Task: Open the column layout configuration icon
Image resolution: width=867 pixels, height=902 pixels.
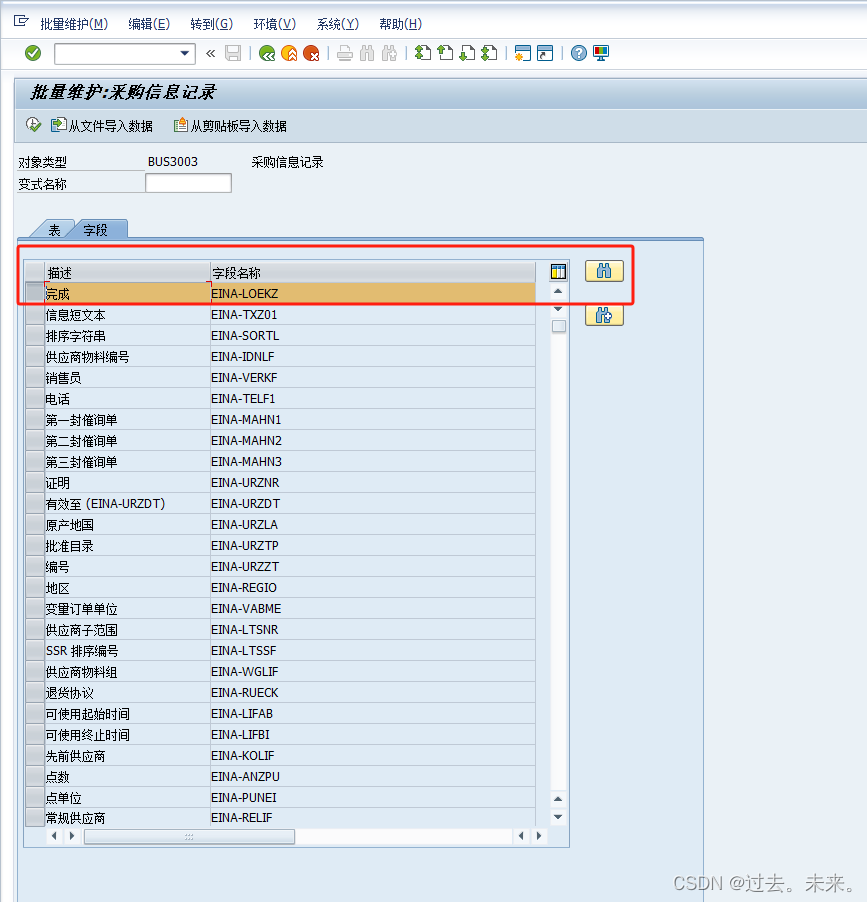Action: click(558, 271)
